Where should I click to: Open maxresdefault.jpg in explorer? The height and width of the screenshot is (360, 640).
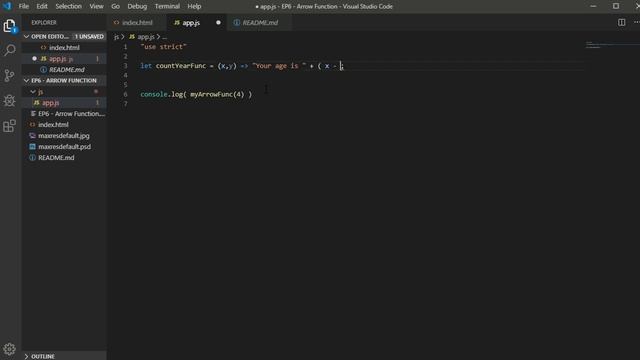tap(64, 136)
